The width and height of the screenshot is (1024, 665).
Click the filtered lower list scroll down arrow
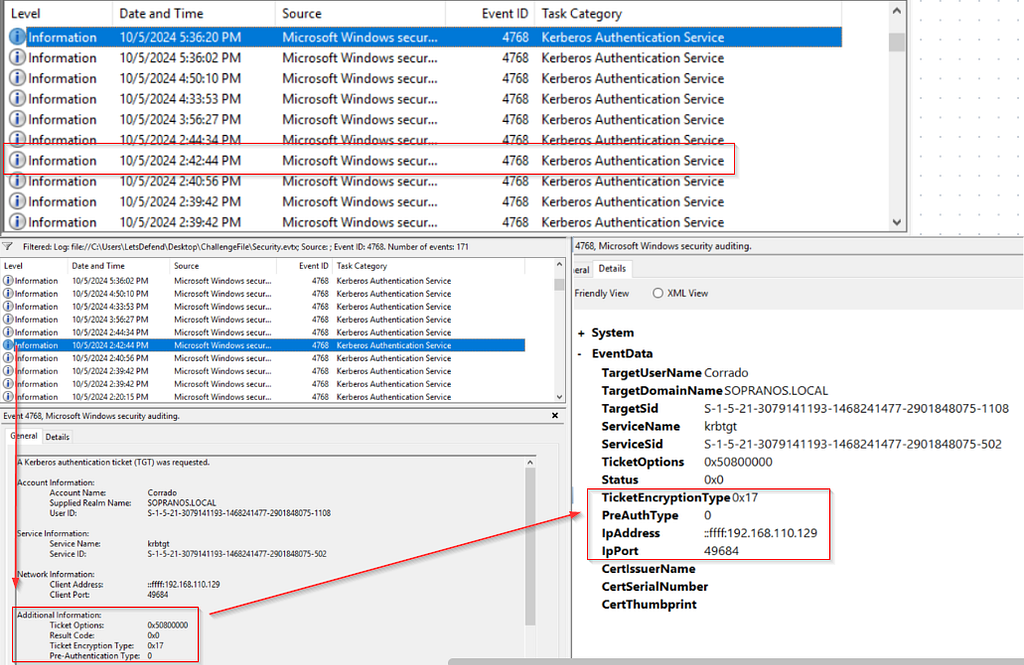coord(559,397)
